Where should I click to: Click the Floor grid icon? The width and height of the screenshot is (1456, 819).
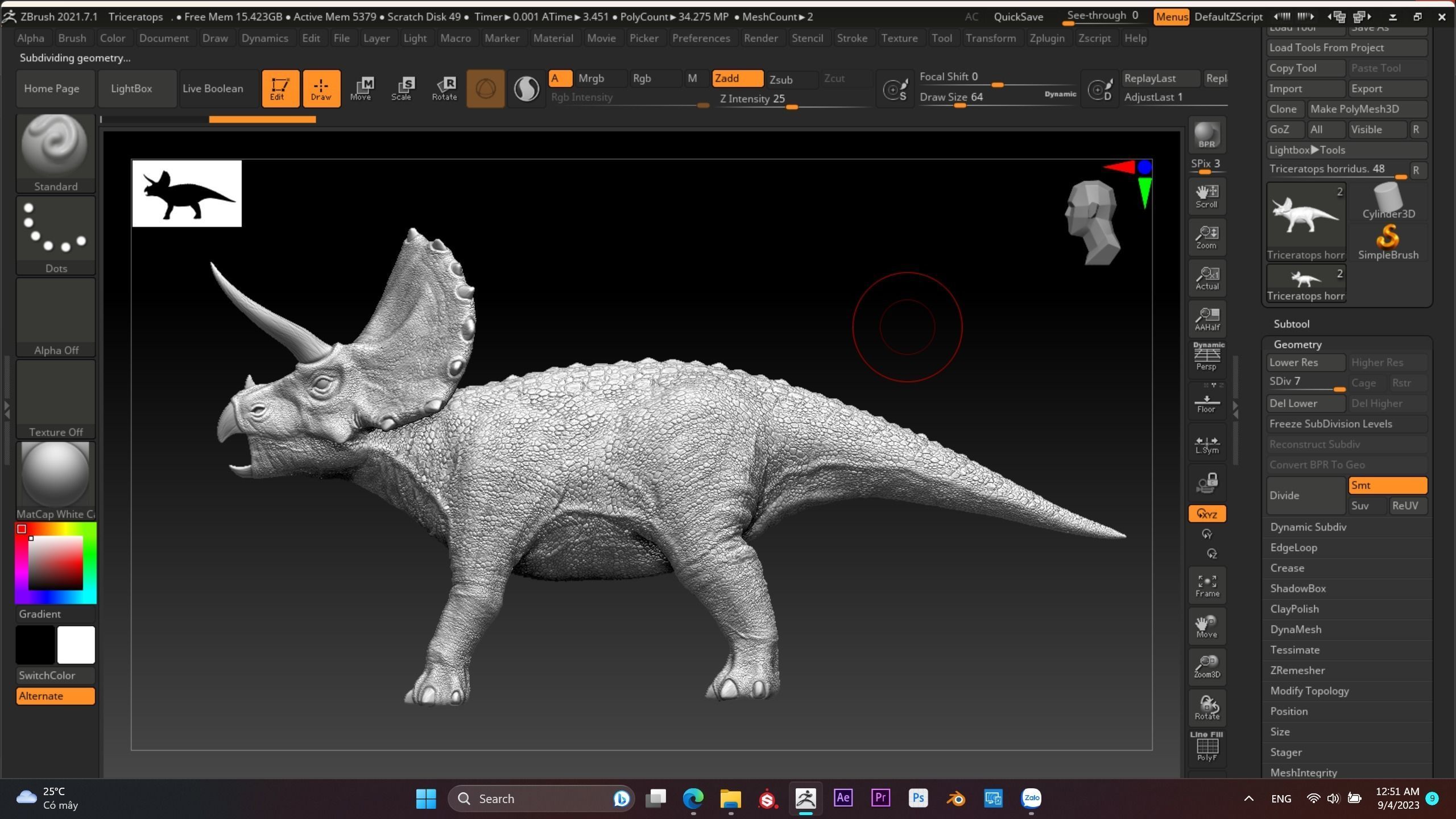coord(1206,403)
